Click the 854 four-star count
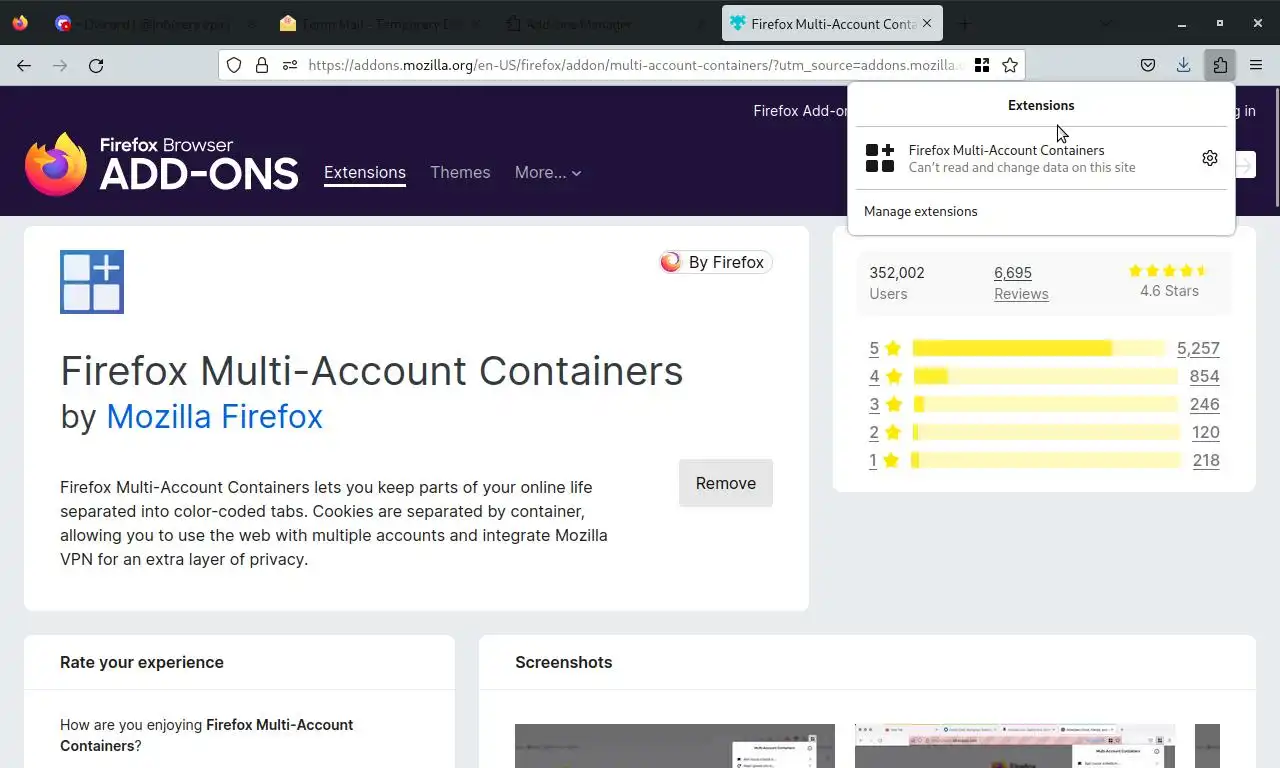 tap(1205, 376)
